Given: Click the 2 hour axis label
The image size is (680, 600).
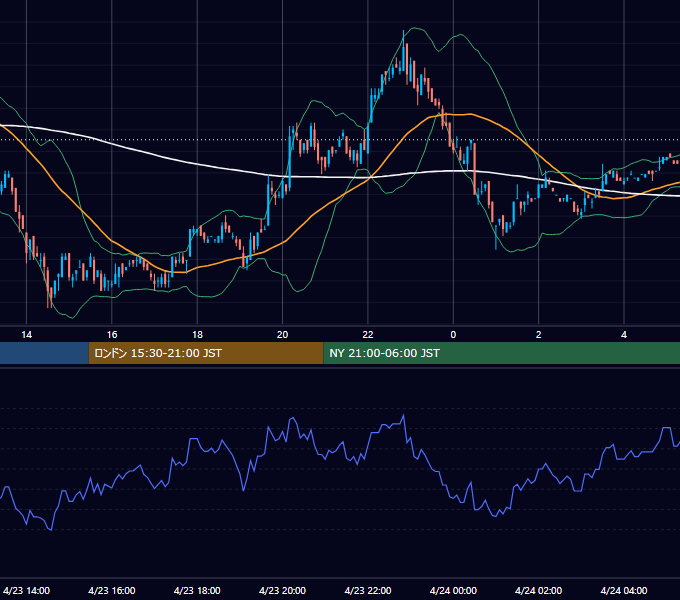Looking at the screenshot, I should coord(539,335).
